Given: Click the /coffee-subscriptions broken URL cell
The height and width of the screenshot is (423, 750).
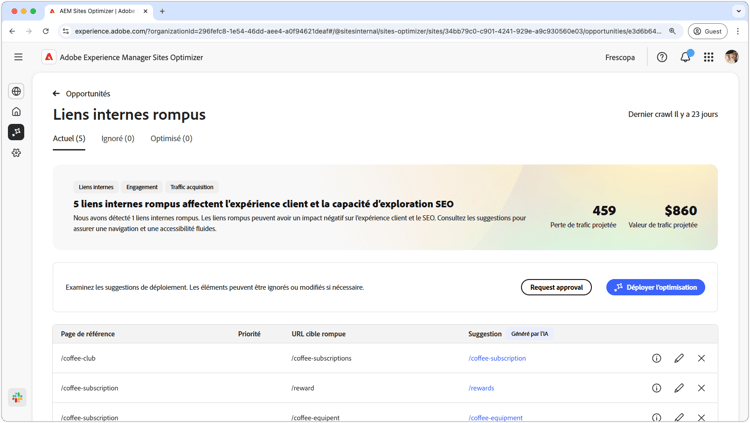Looking at the screenshot, I should point(321,358).
